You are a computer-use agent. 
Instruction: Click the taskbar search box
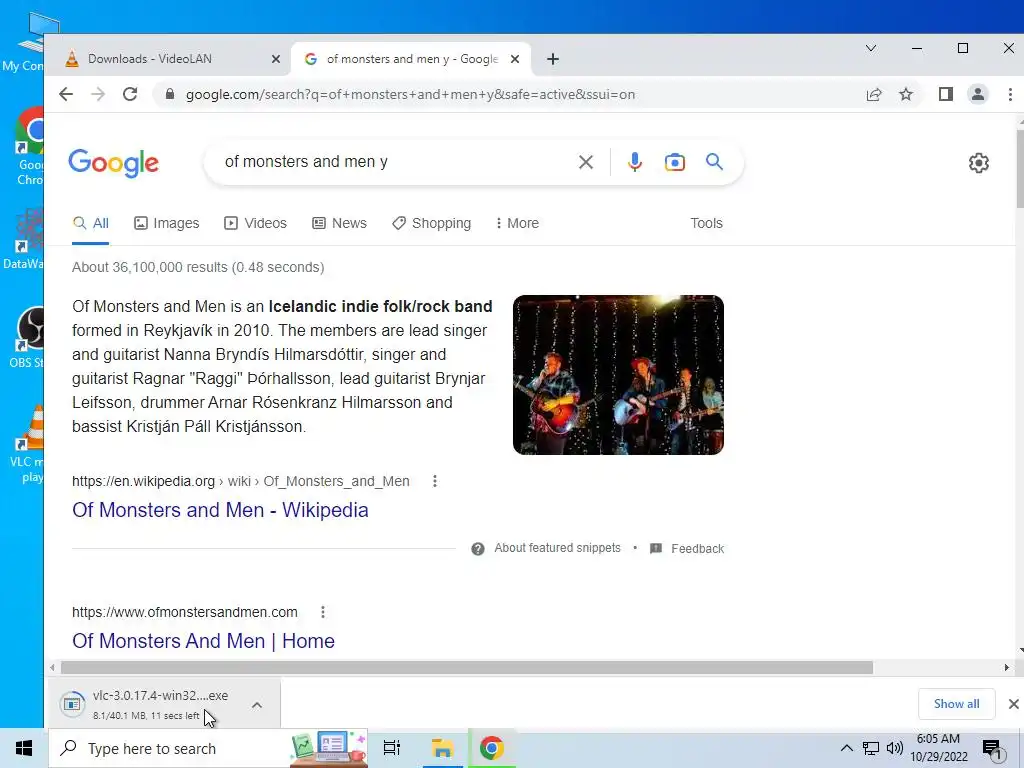[170, 748]
